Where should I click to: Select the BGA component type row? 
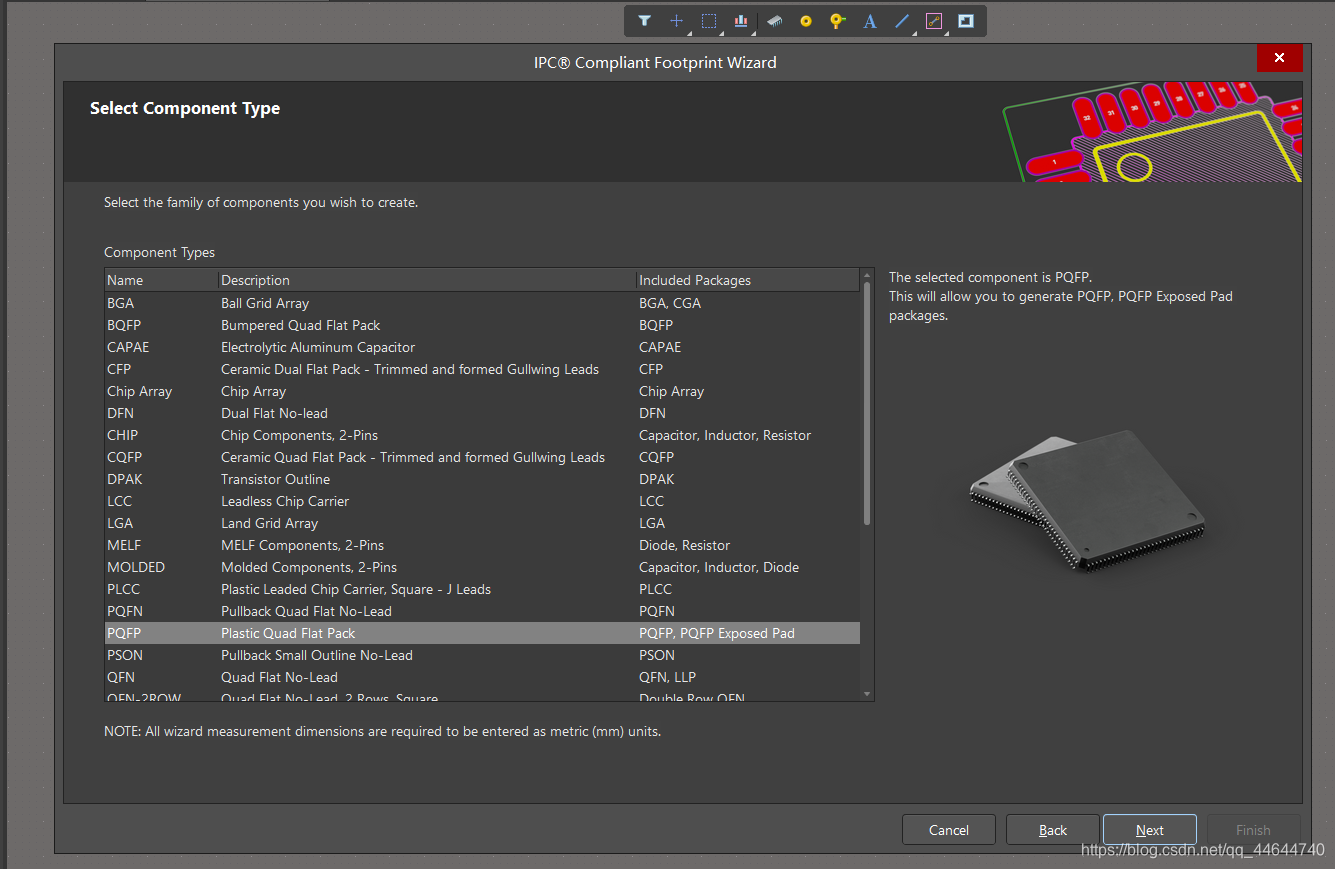(x=482, y=303)
